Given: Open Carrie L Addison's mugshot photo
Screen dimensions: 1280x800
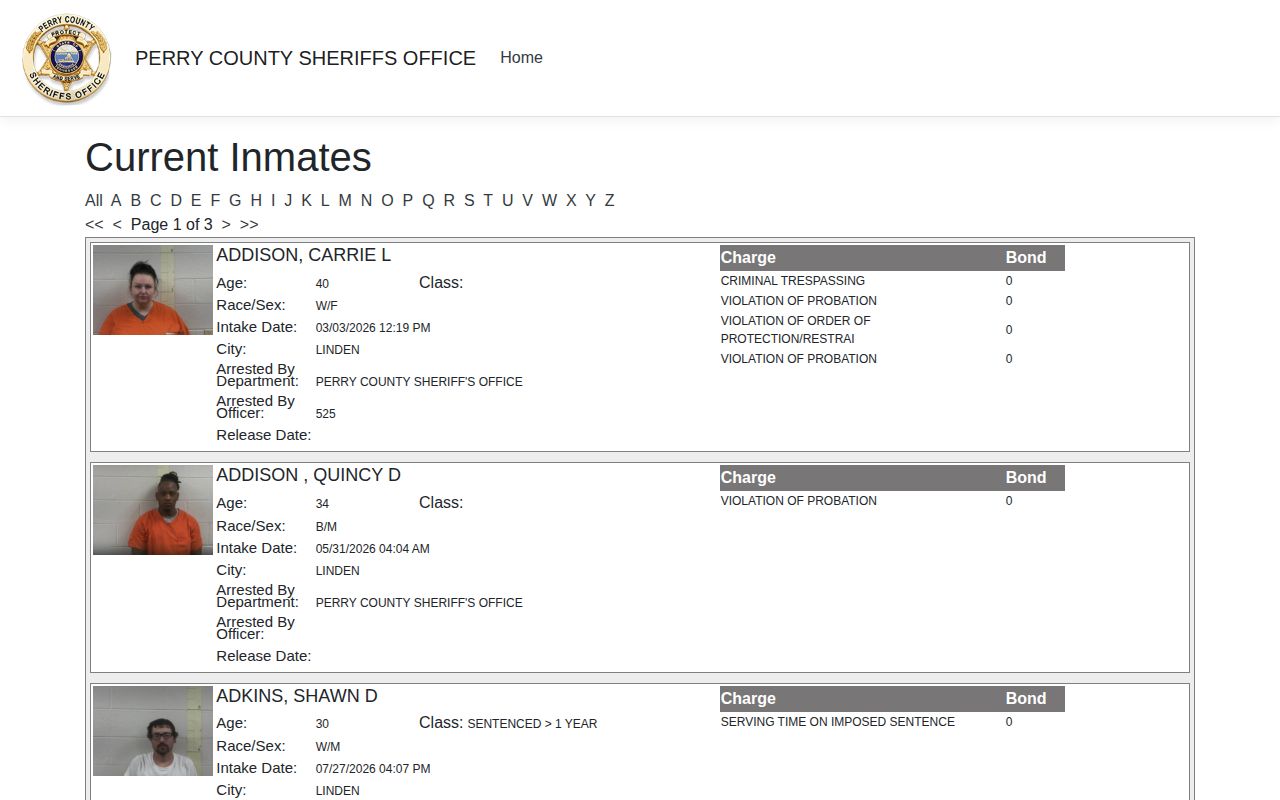Looking at the screenshot, I should 153,290.
